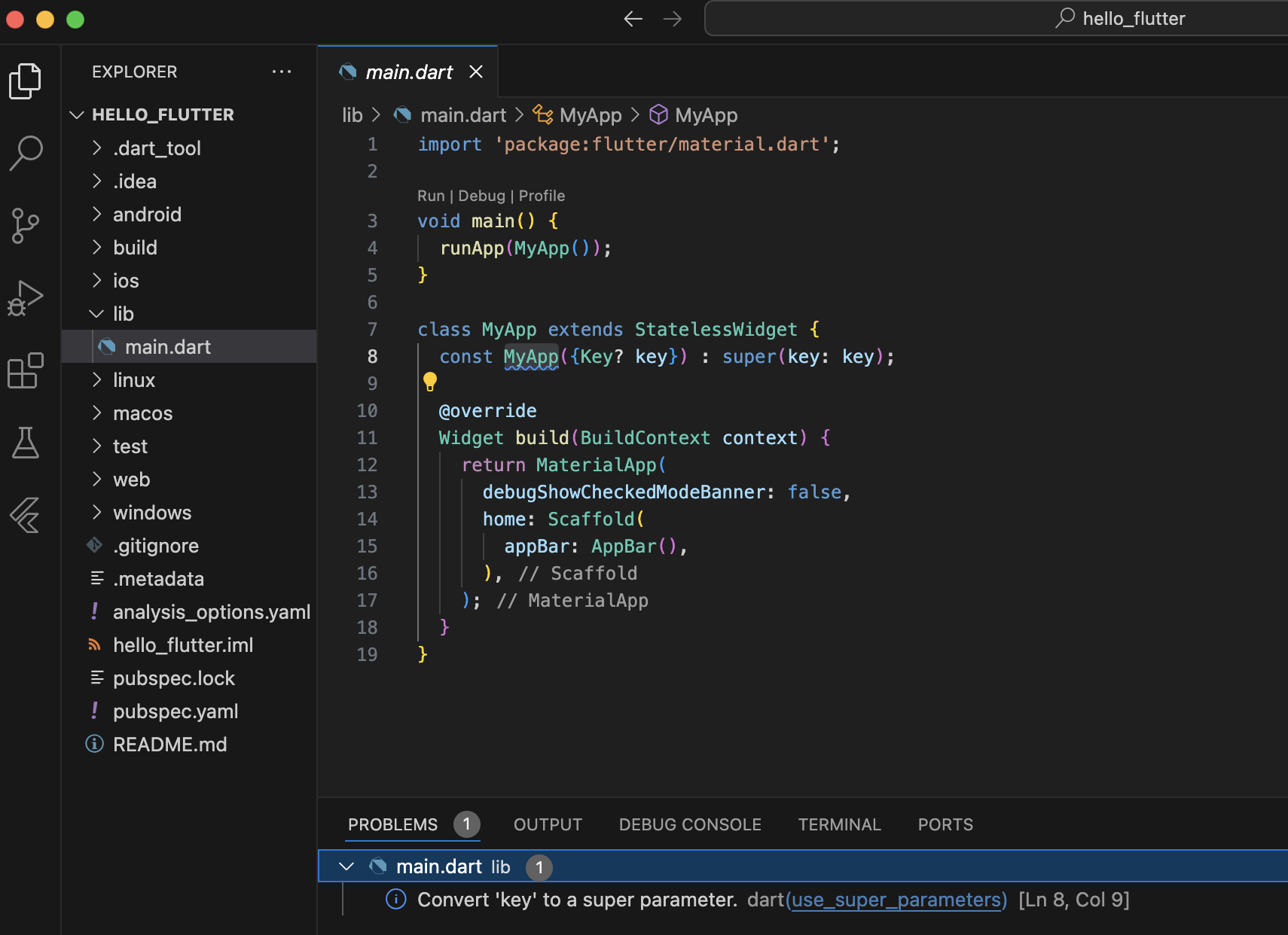
Task: Click the MyApp constructor name on line 8
Action: (531, 356)
